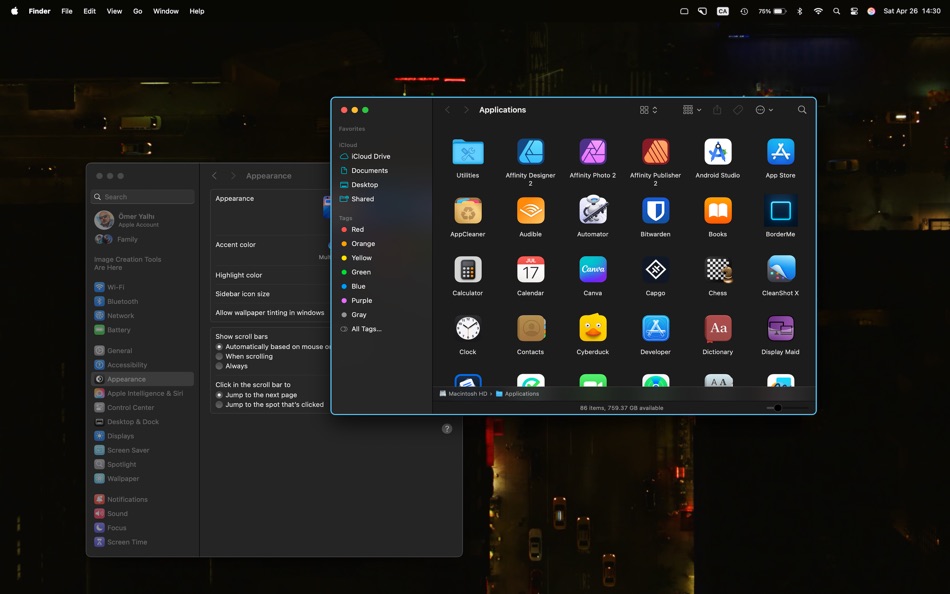Open the icon view switcher dropdown

point(648,110)
